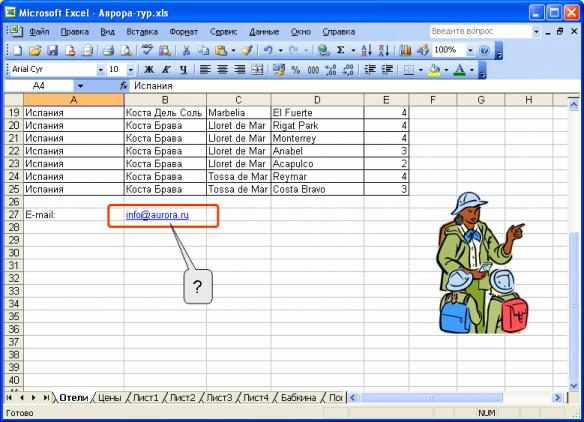Viewport: 584px width, 422px height.
Task: Open the Arial Cyr font dropdown
Action: [x=100, y=70]
